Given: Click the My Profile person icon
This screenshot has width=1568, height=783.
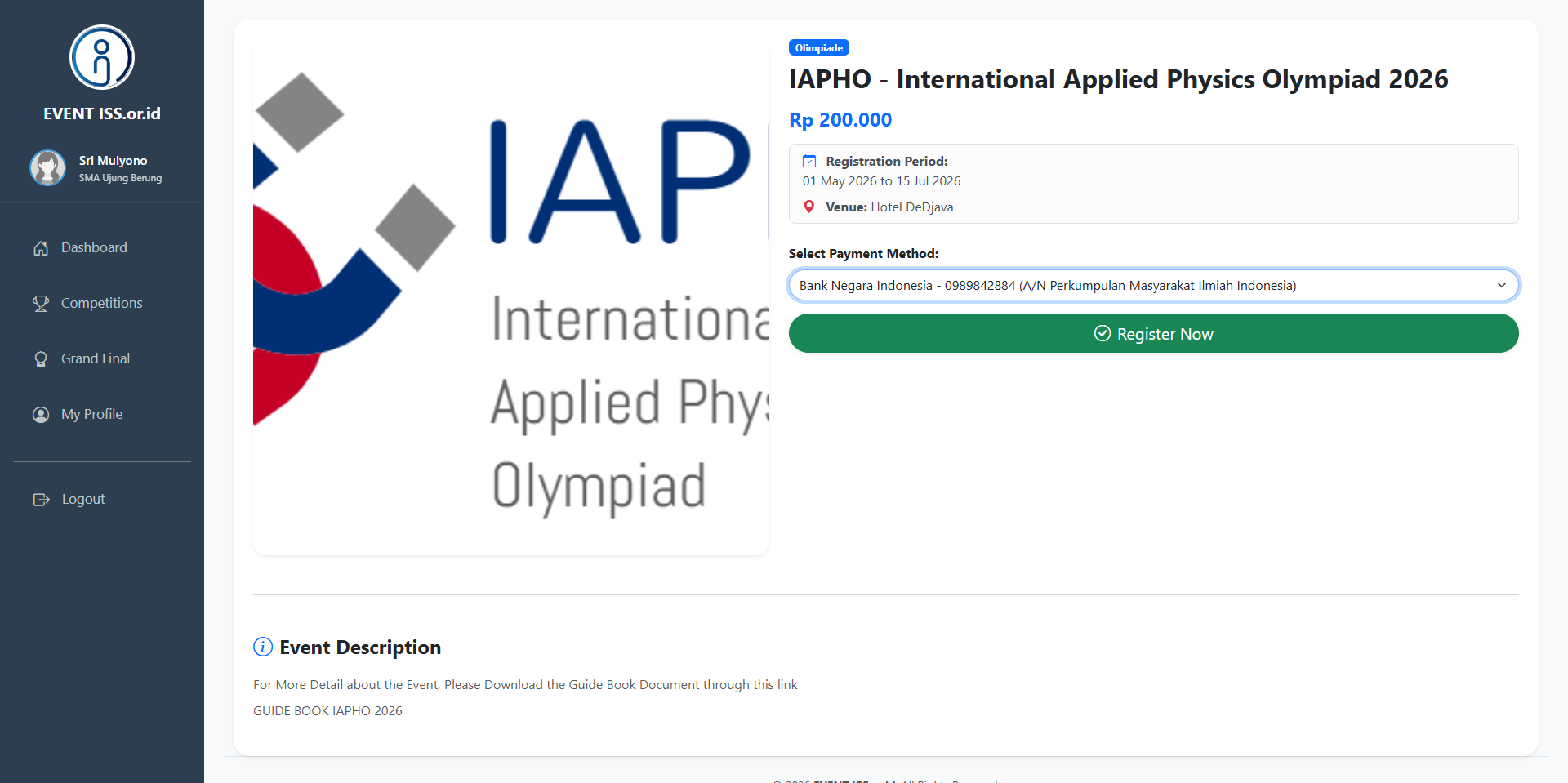Looking at the screenshot, I should point(41,415).
